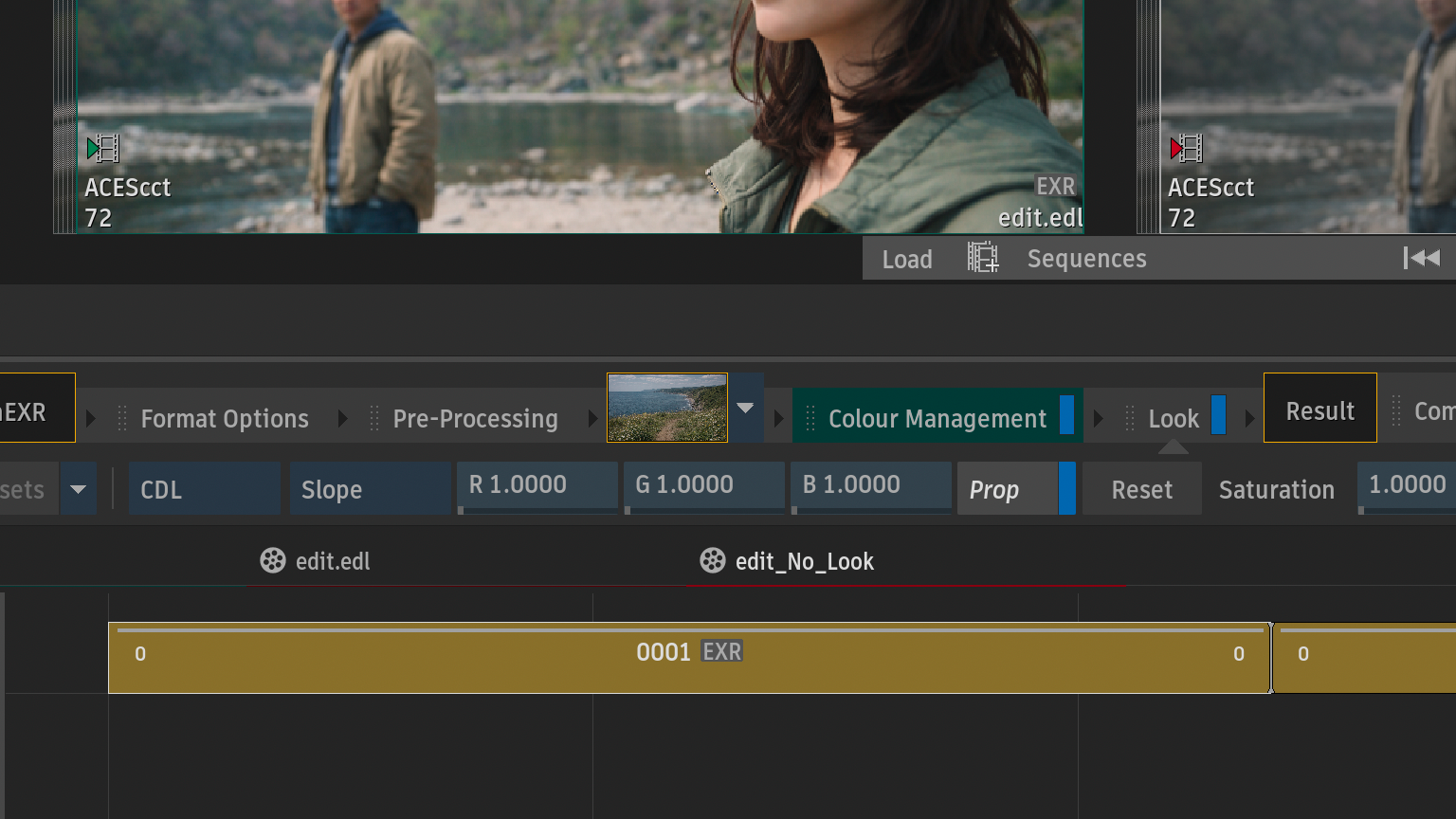Select the Pre-Processing stage
1456x819 pixels.
coord(475,418)
